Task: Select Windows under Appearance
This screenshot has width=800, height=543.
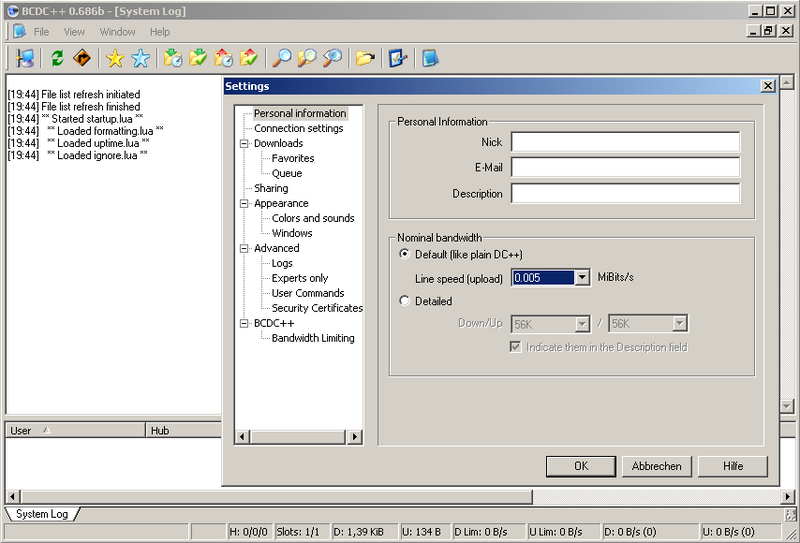Action: tap(292, 233)
